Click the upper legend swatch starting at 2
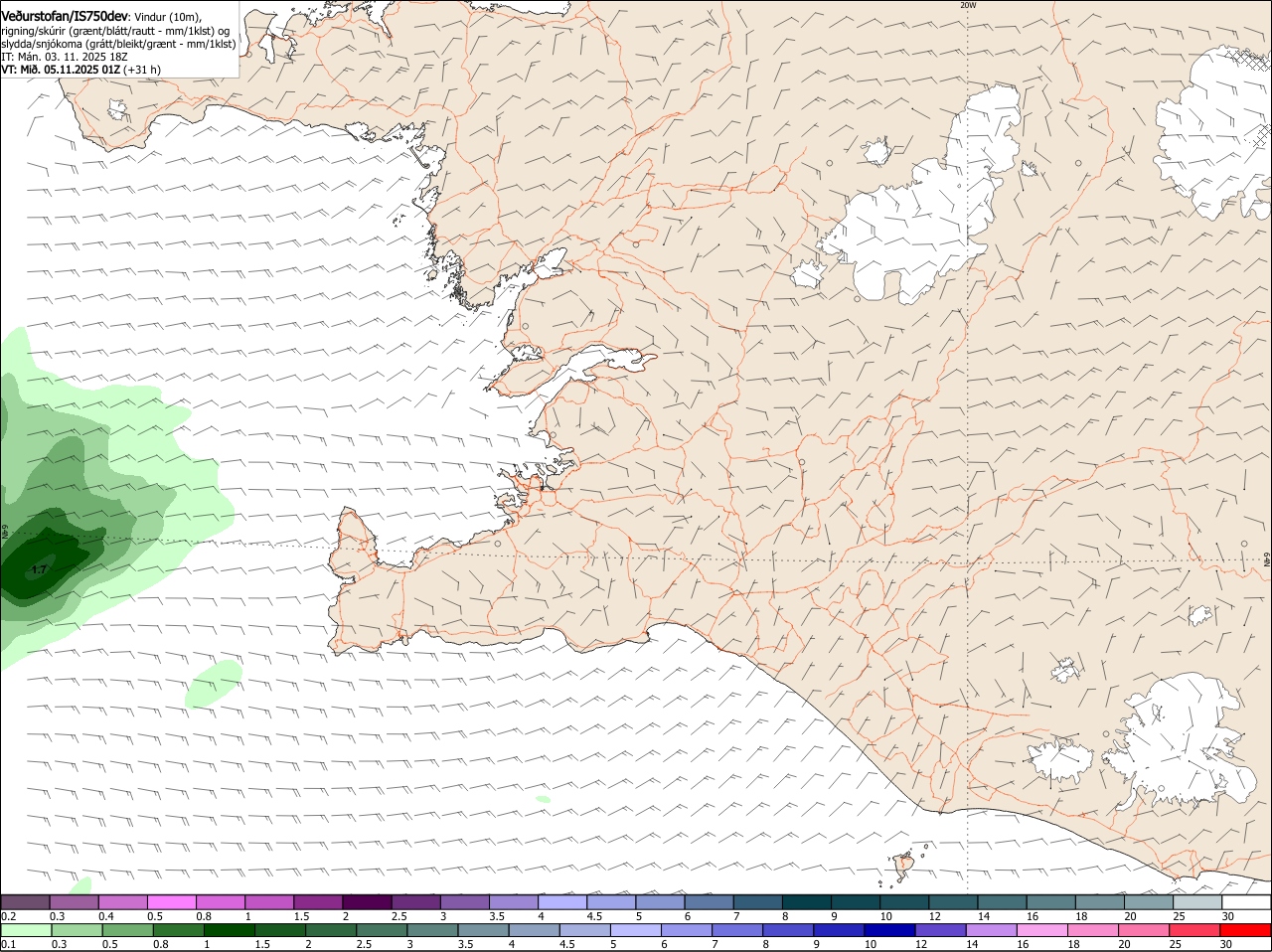The image size is (1272, 952). click(366, 902)
